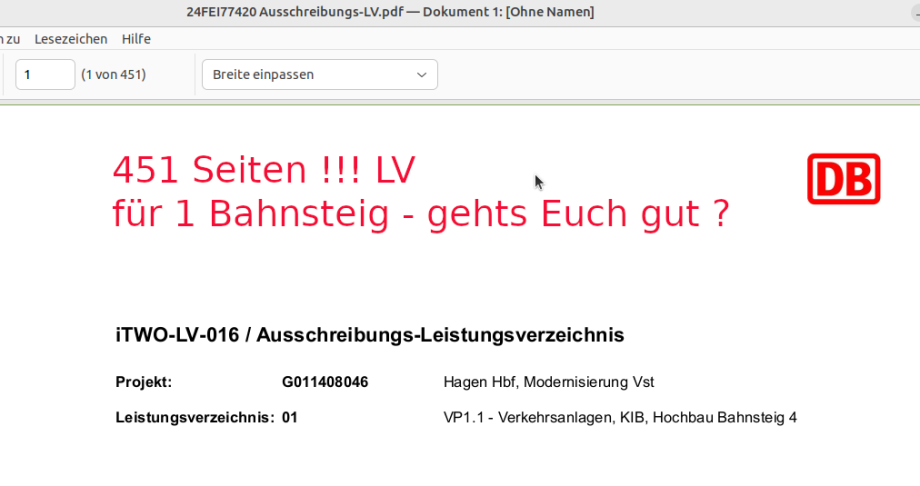Open the partially visible 'zu' menu
The height and width of the screenshot is (486, 920).
coord(11,39)
